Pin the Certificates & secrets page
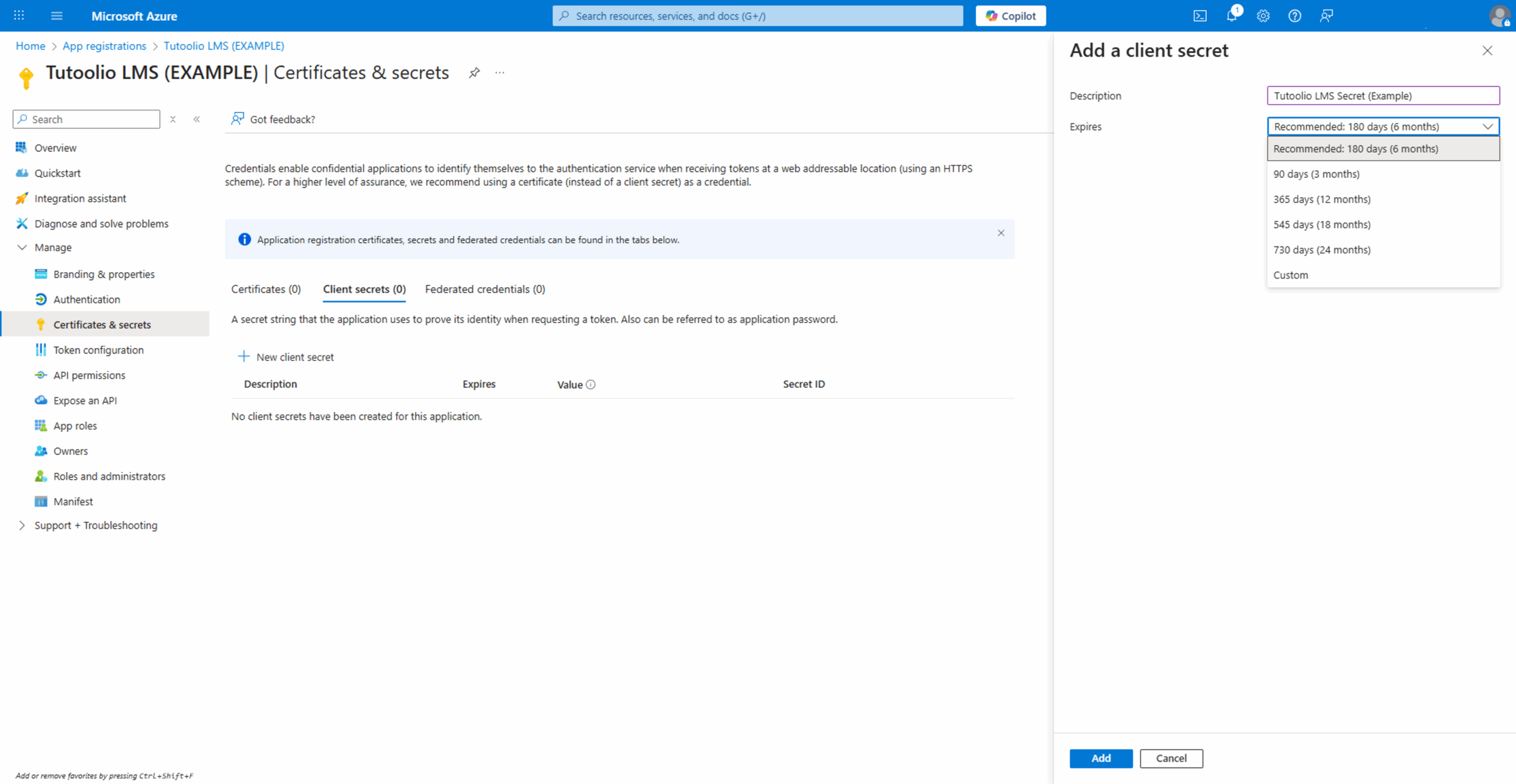Image resolution: width=1516 pixels, height=784 pixels. [x=474, y=73]
